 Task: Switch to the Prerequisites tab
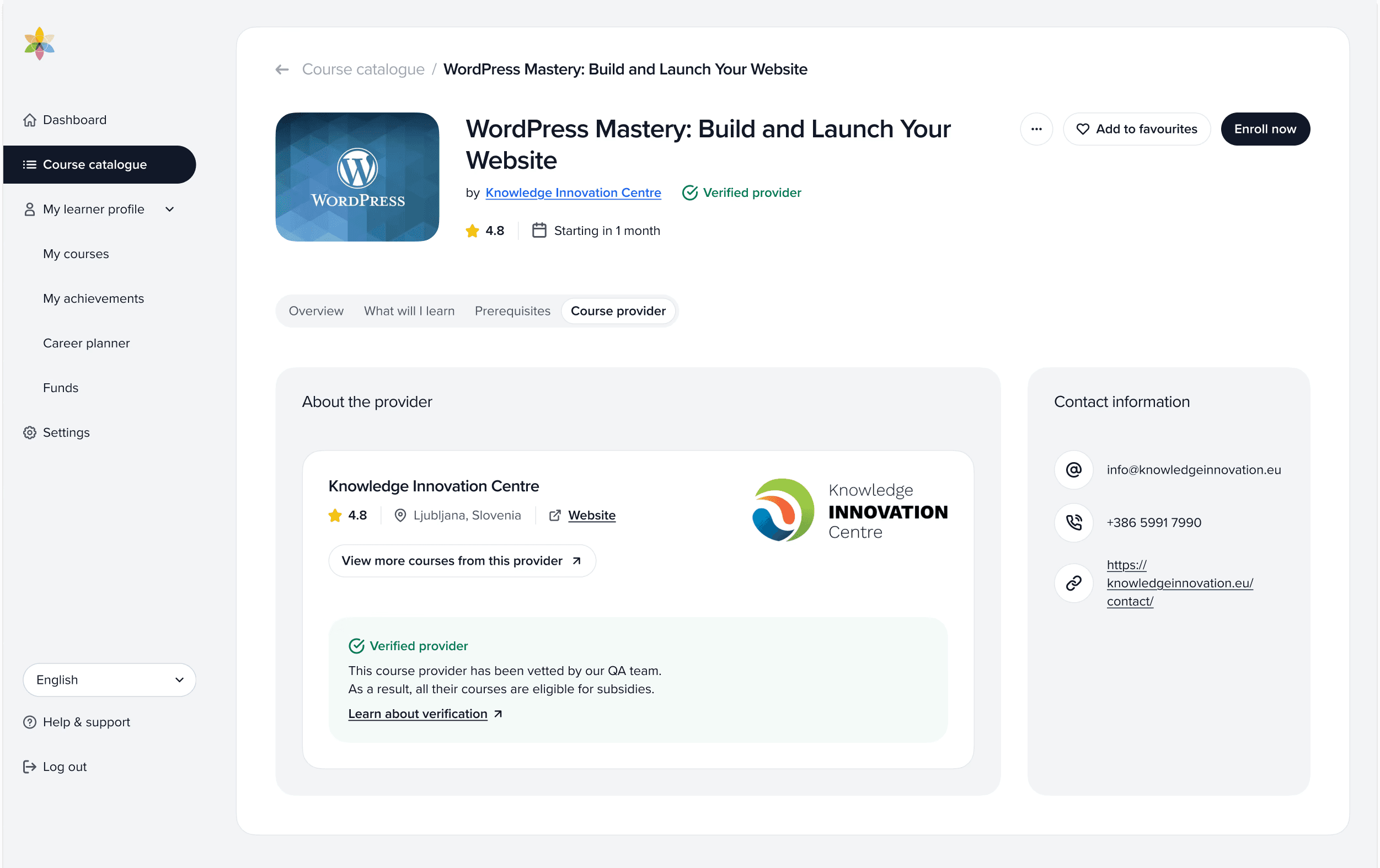pos(512,311)
